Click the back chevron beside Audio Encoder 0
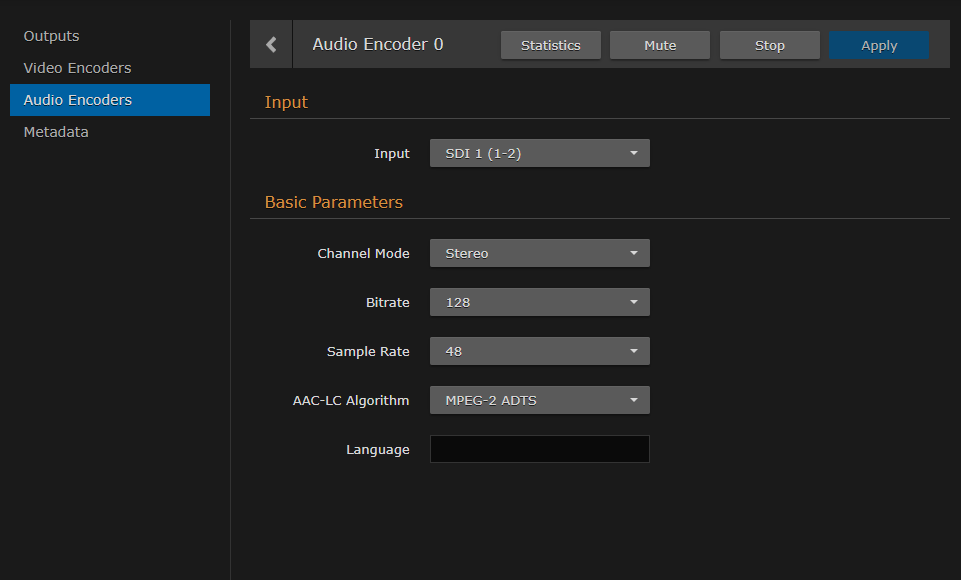Viewport: 961px width, 580px height. (271, 45)
